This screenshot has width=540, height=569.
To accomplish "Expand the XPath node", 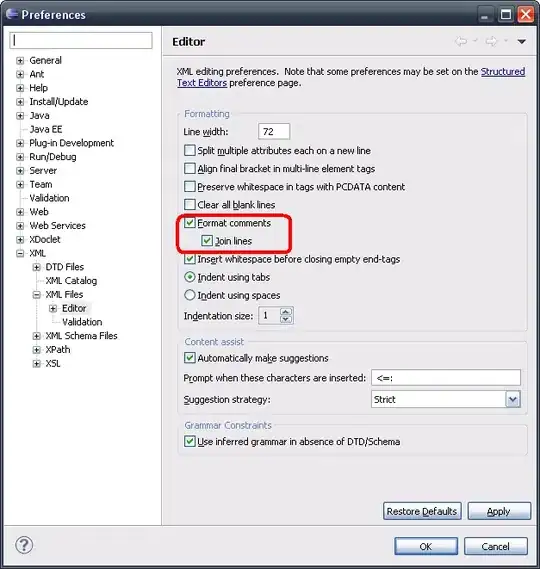I will pyautogui.click(x=36, y=350).
